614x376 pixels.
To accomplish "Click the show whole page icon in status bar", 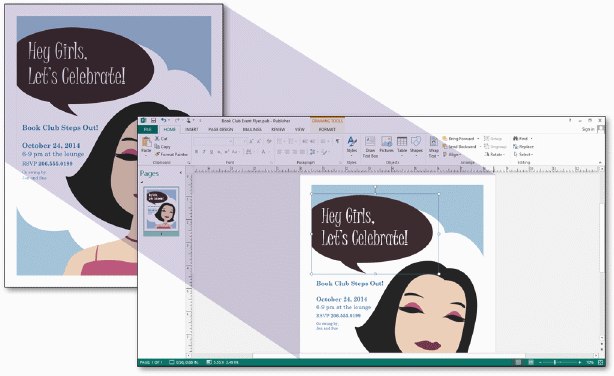I will coord(600,363).
